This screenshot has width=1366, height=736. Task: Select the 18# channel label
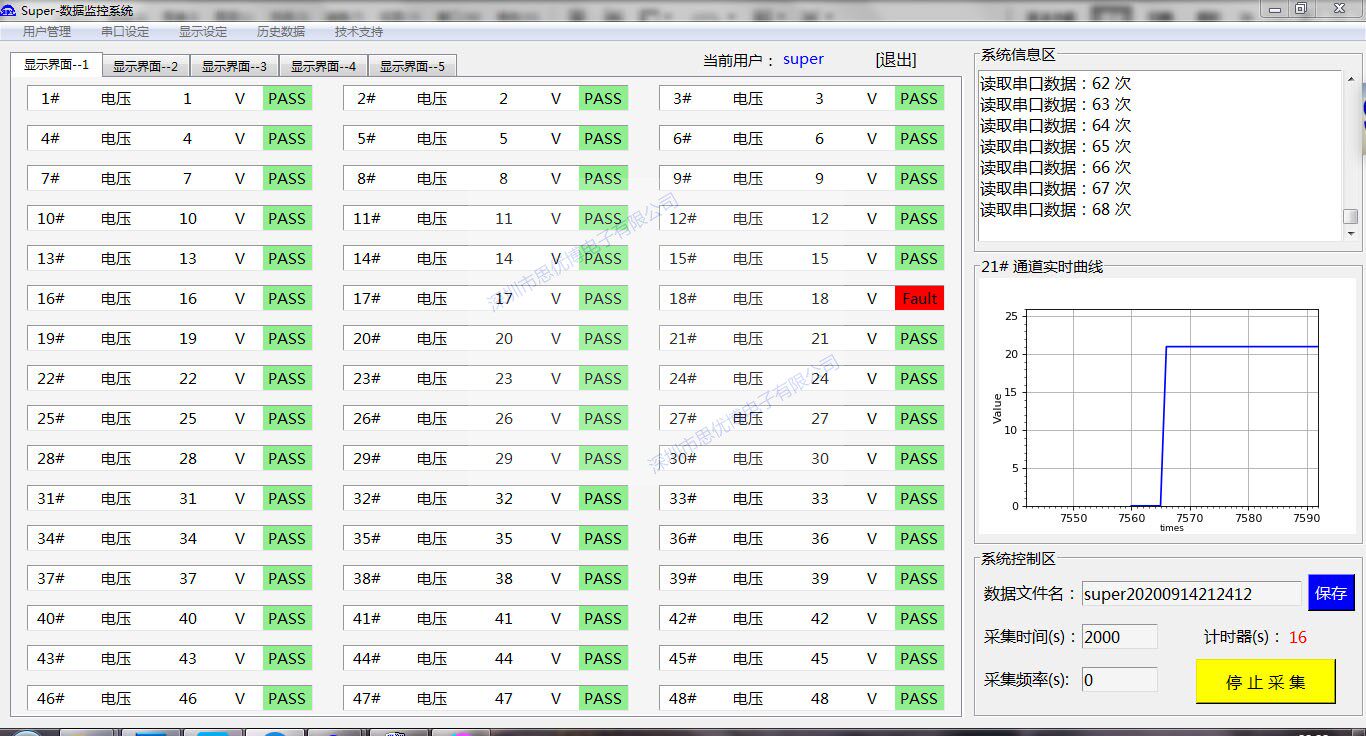[683, 298]
